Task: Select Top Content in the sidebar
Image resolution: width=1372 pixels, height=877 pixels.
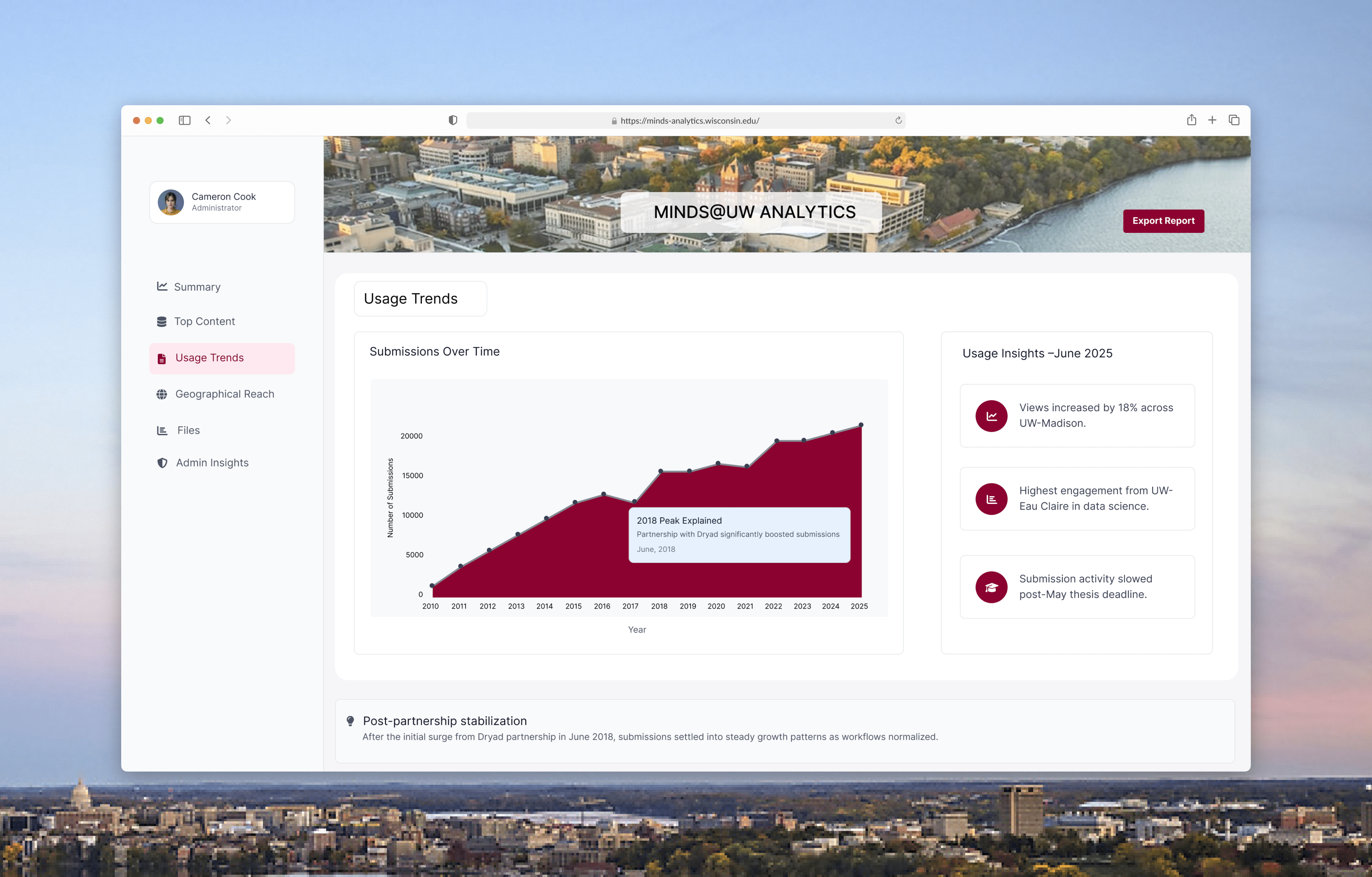Action: point(204,321)
